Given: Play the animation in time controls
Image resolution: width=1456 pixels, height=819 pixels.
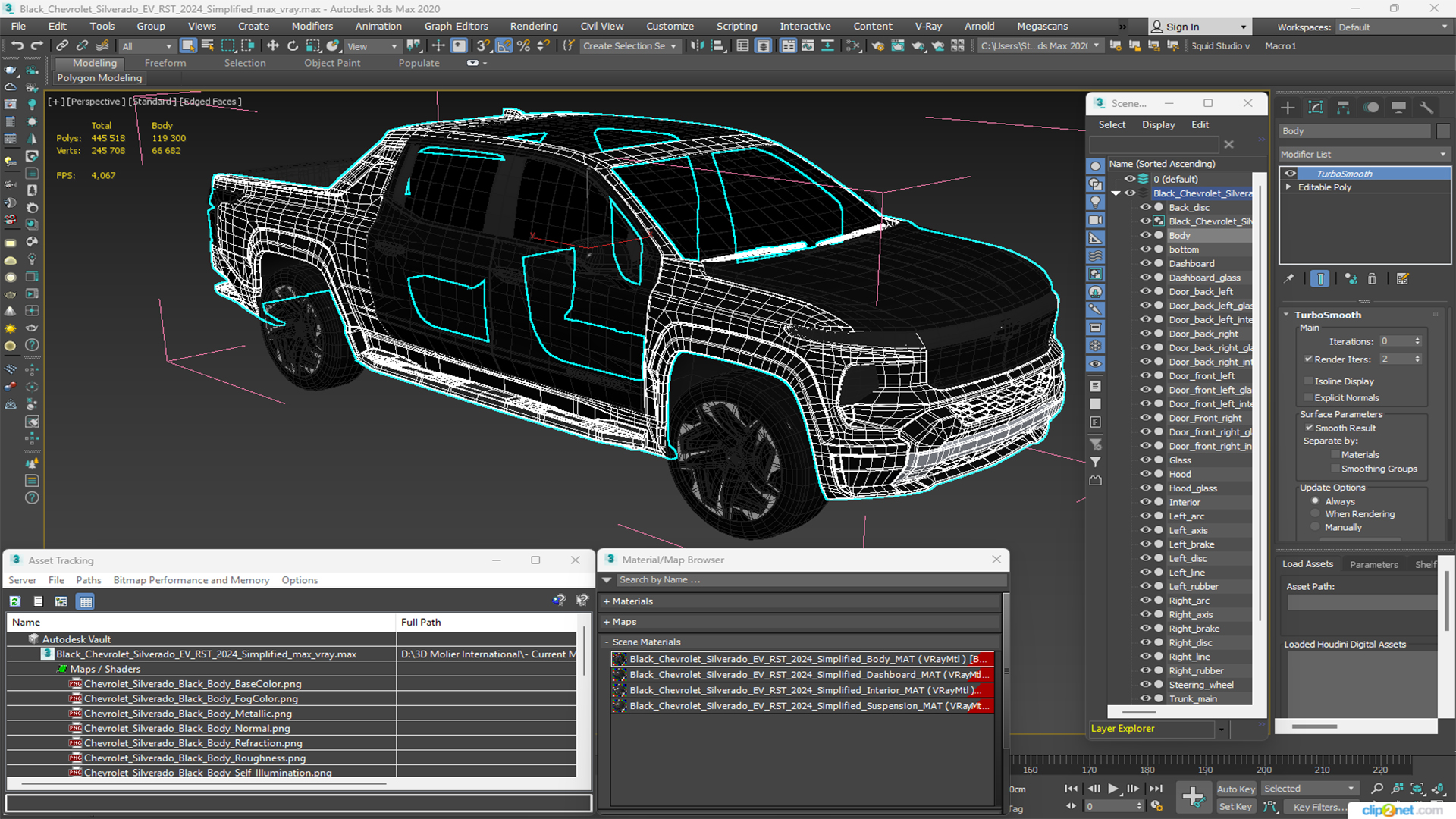Looking at the screenshot, I should (x=1112, y=789).
